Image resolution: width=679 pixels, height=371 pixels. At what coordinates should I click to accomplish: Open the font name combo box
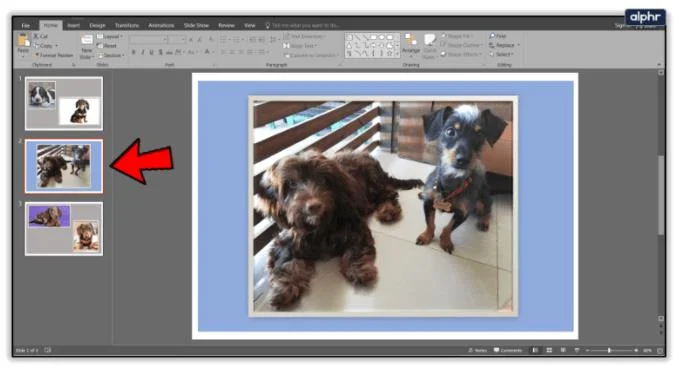point(149,39)
